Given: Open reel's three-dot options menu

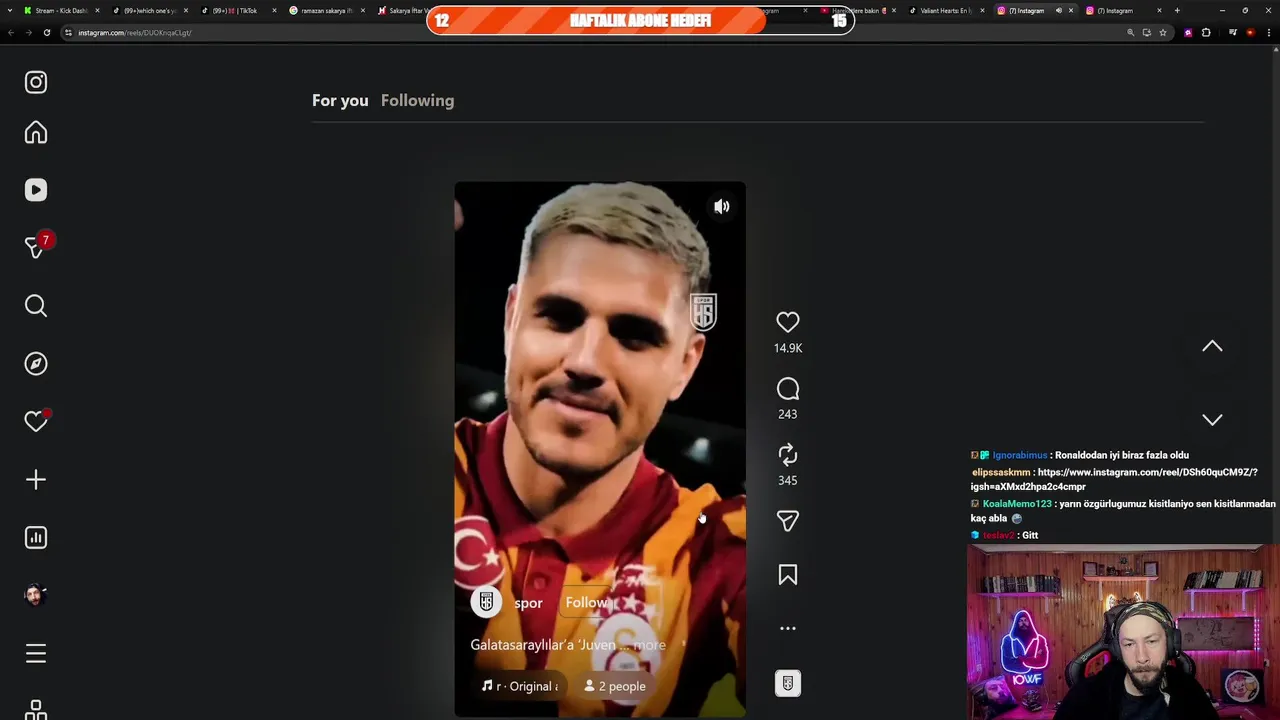Looking at the screenshot, I should 788,629.
